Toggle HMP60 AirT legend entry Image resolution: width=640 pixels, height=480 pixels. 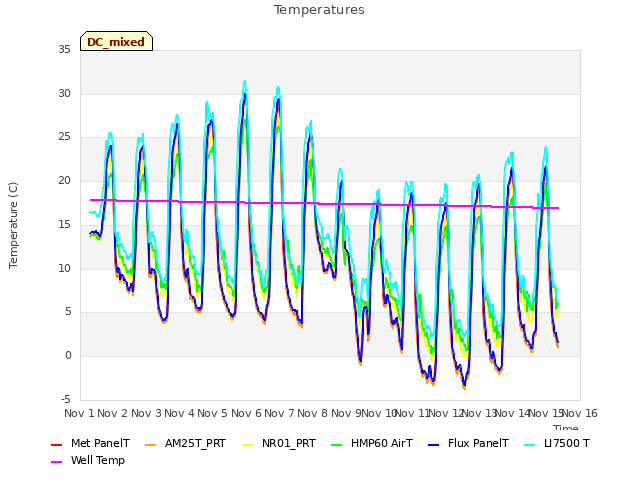372,444
